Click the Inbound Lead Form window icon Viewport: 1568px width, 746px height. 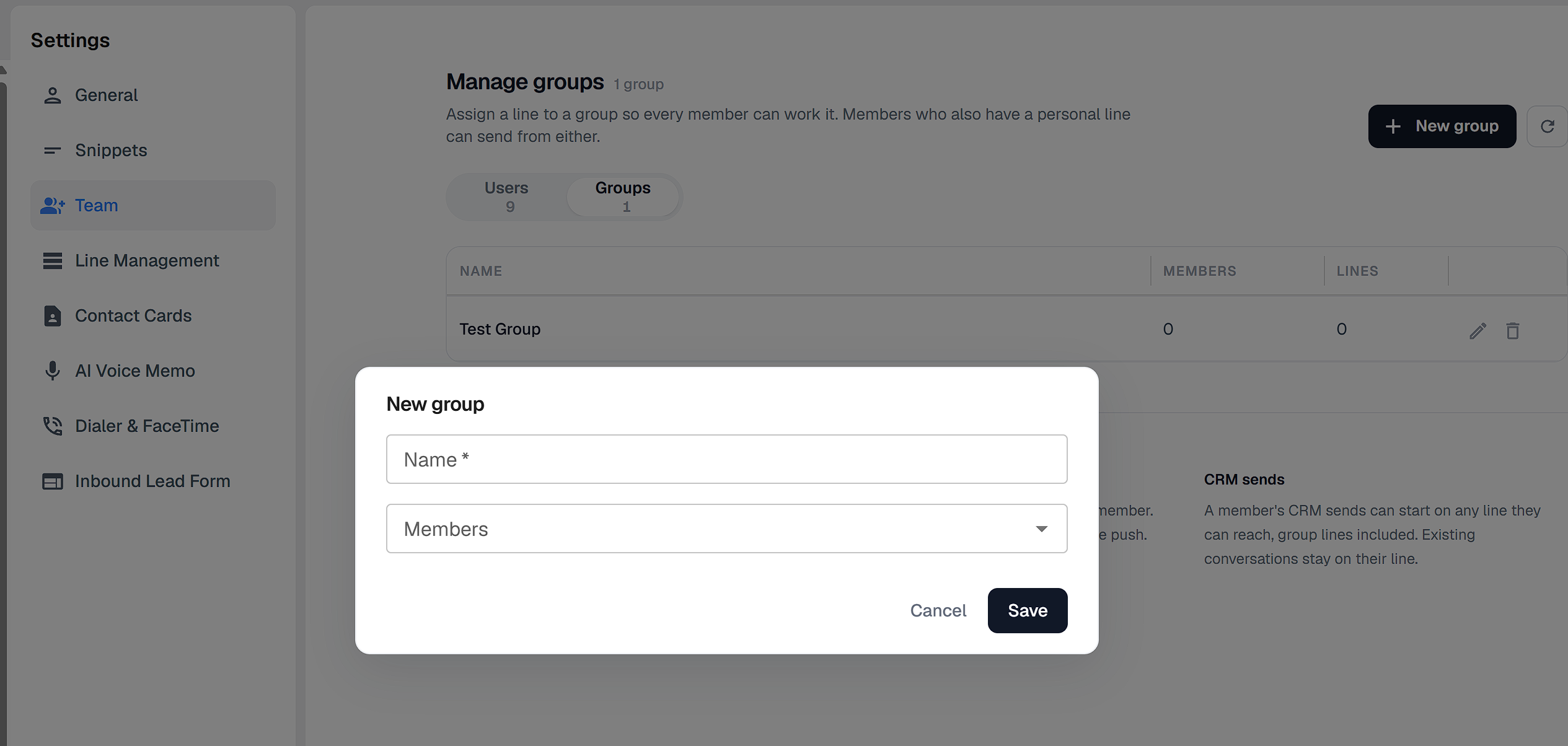coord(53,481)
